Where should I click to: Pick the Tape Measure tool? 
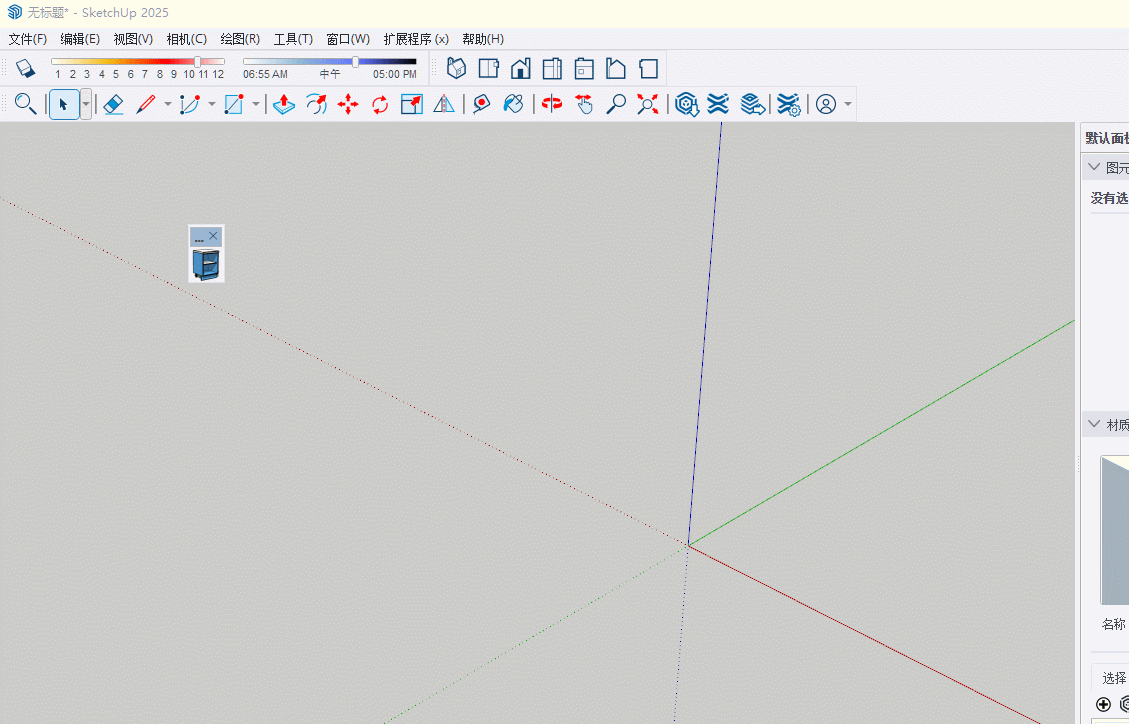point(482,104)
